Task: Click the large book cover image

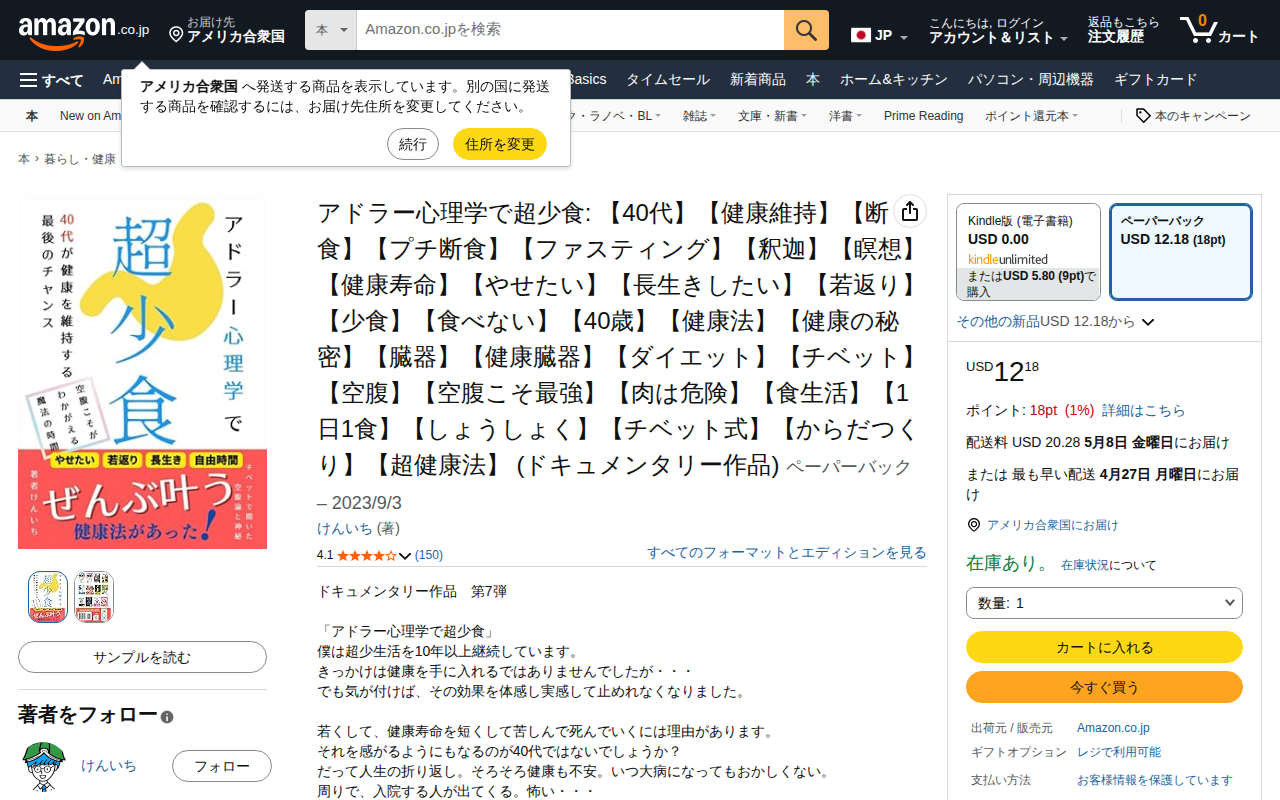Action: point(142,373)
